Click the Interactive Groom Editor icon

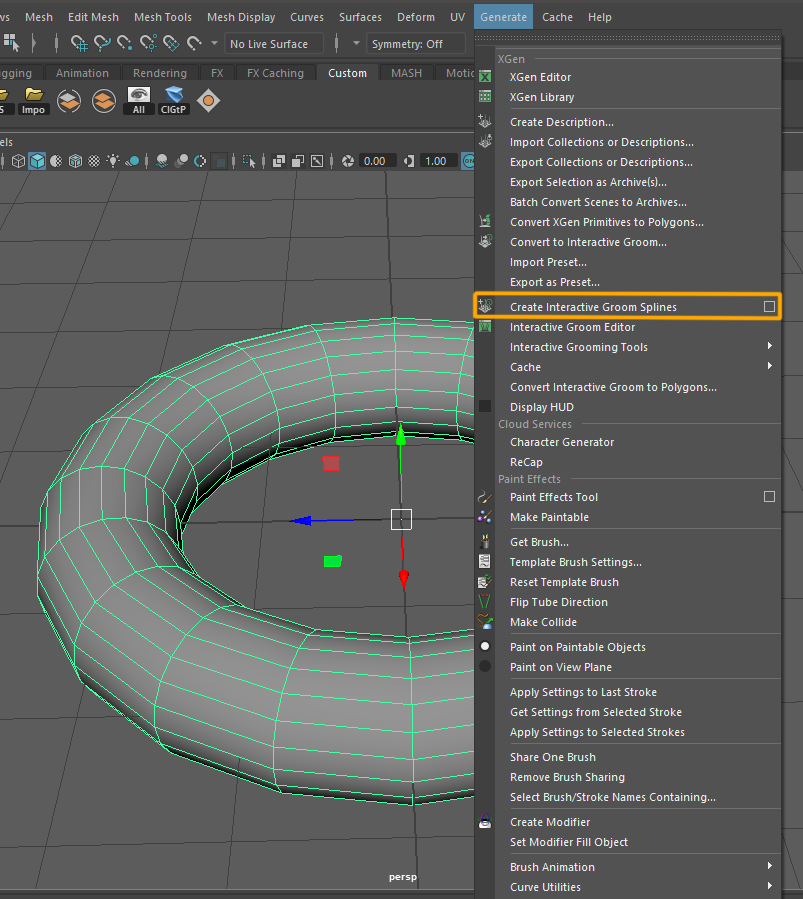click(485, 327)
